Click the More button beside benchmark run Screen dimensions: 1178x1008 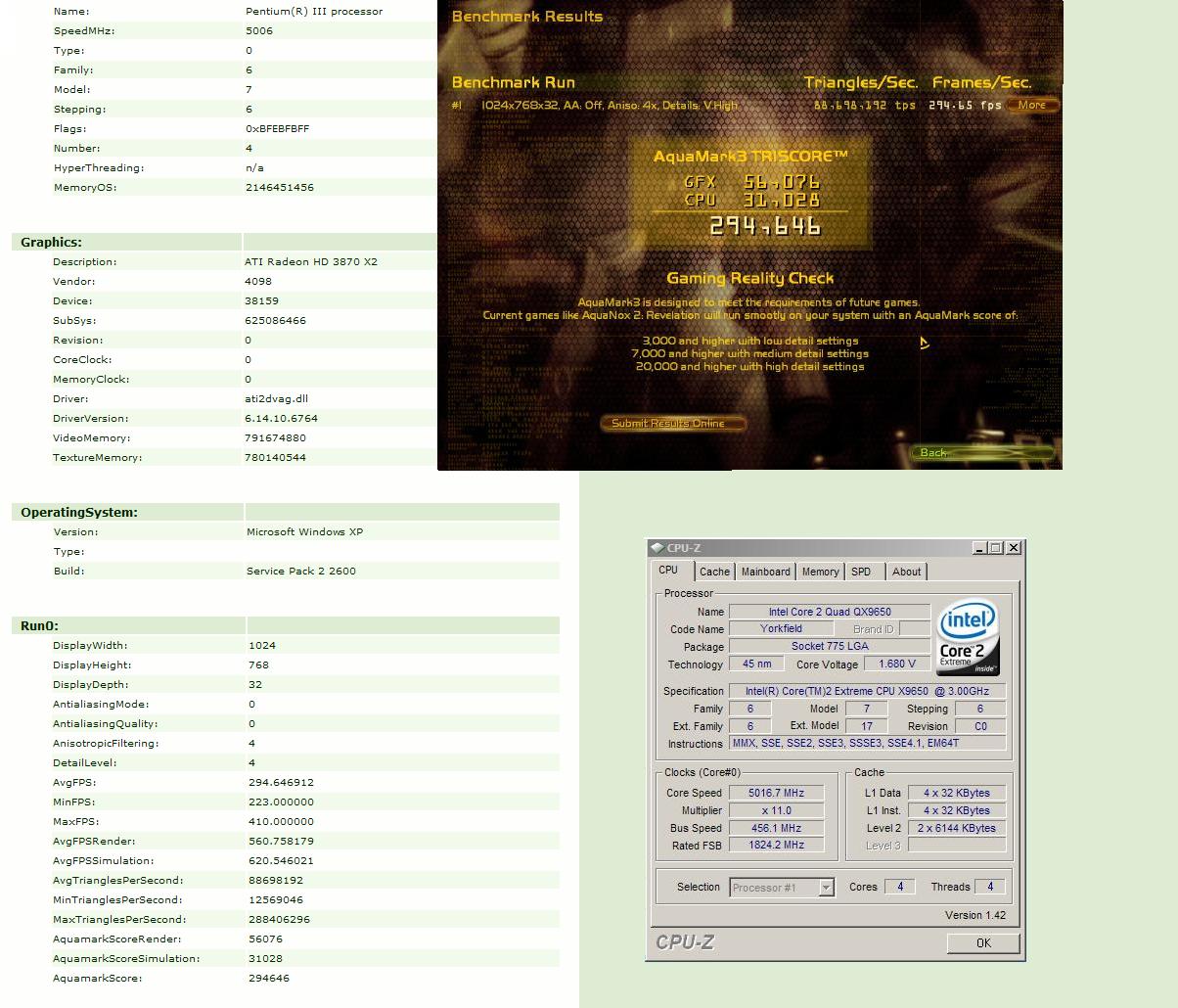pos(1032,105)
